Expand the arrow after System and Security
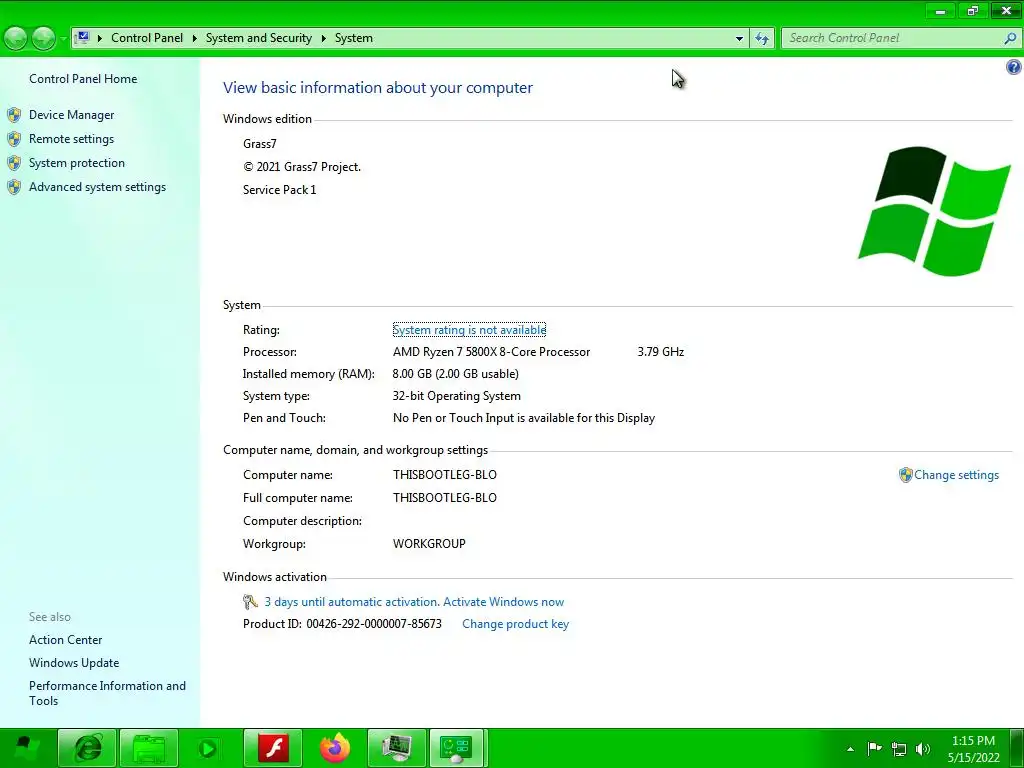Viewport: 1024px width, 768px height. [x=323, y=38]
